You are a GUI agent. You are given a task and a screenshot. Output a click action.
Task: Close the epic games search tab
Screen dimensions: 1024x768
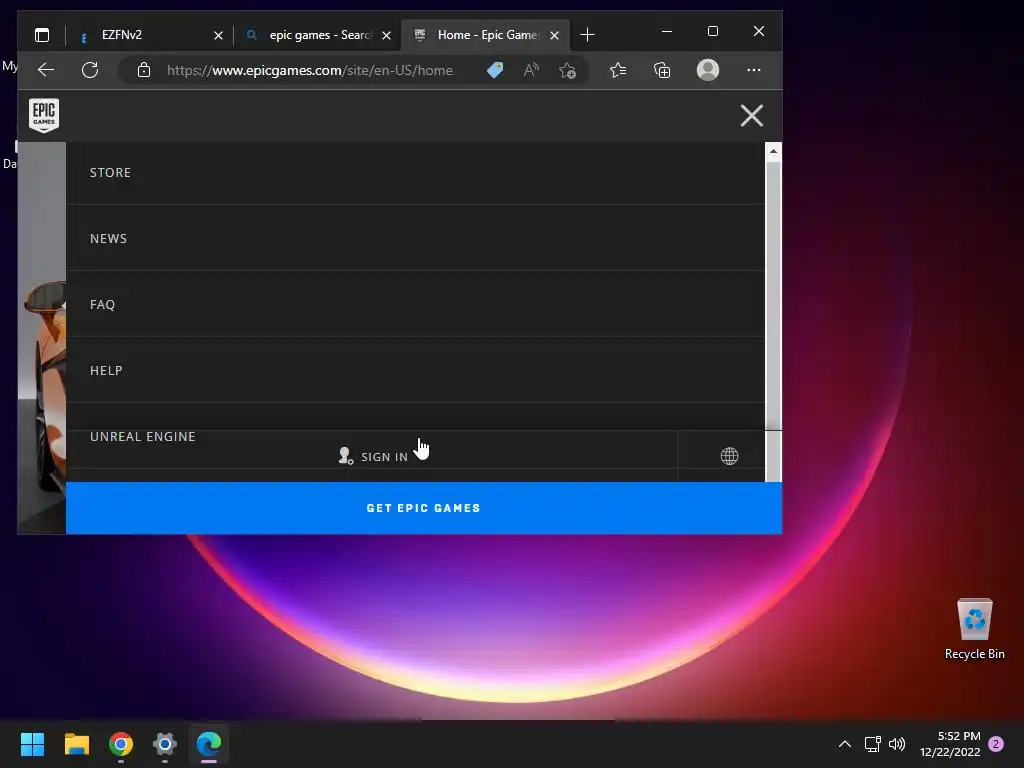point(387,35)
